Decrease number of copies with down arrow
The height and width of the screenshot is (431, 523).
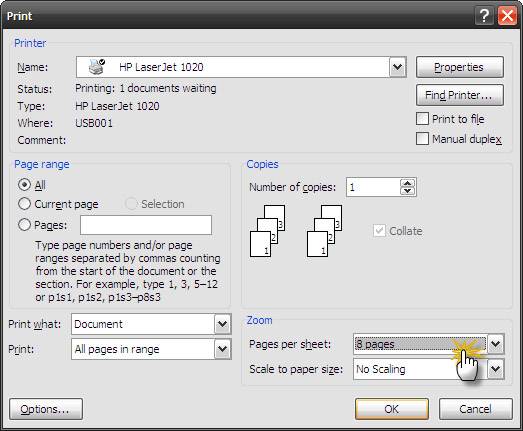click(x=407, y=191)
